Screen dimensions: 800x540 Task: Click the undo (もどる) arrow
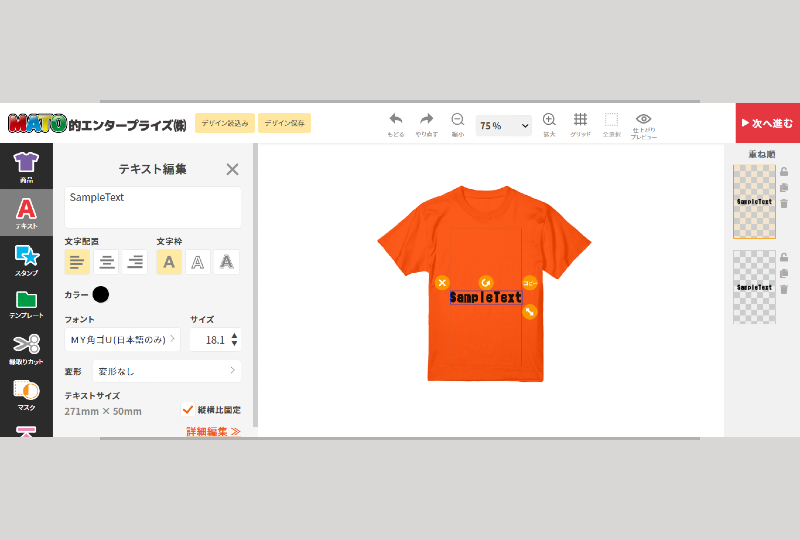point(396,123)
